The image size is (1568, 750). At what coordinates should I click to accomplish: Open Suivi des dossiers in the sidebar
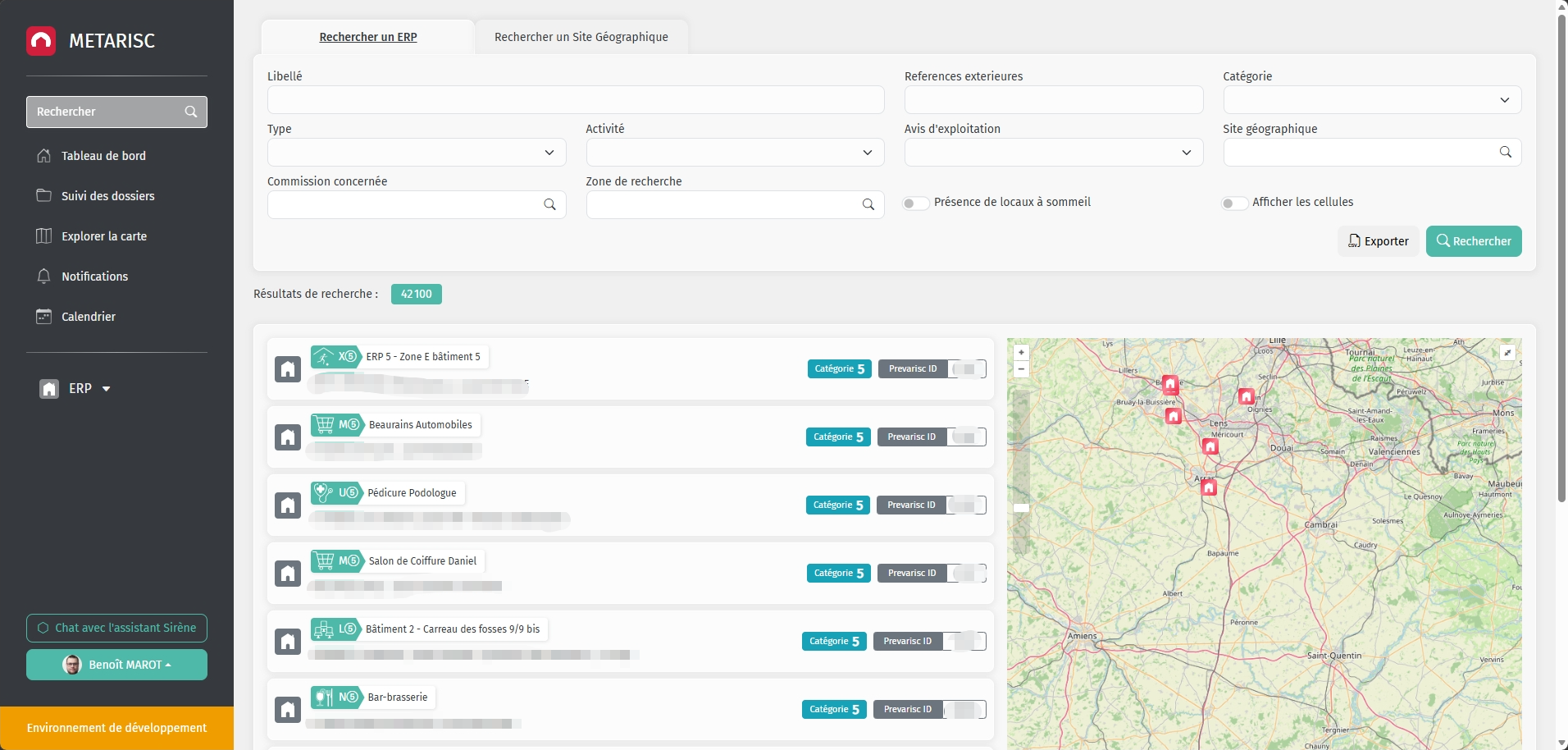107,195
